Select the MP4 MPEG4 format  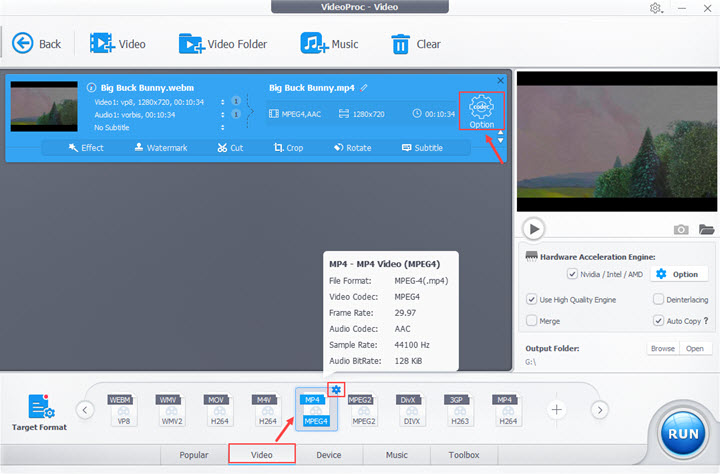(x=315, y=410)
